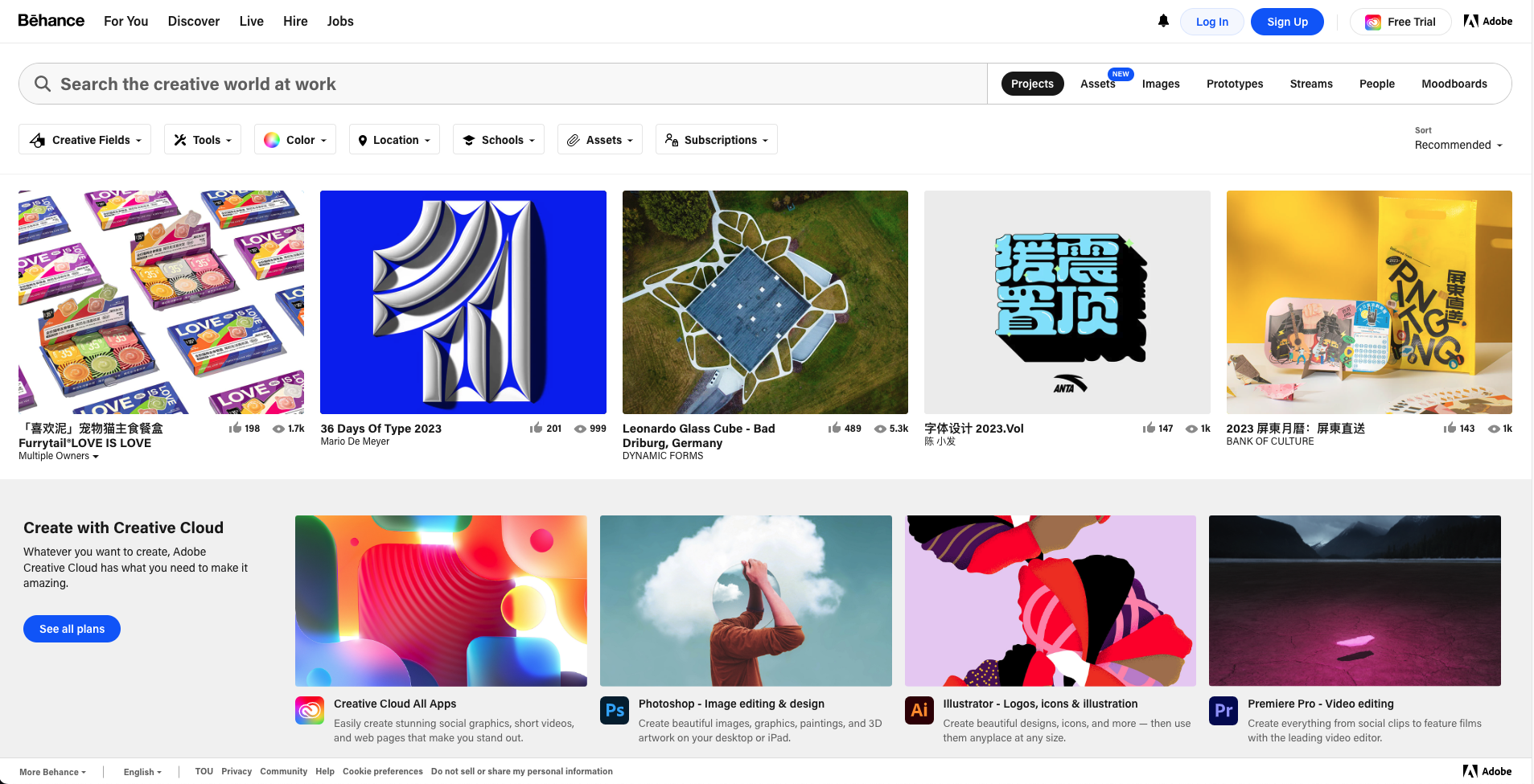This screenshot has height=784, width=1534.
Task: Select the Photoshop Ps icon
Action: [614, 710]
